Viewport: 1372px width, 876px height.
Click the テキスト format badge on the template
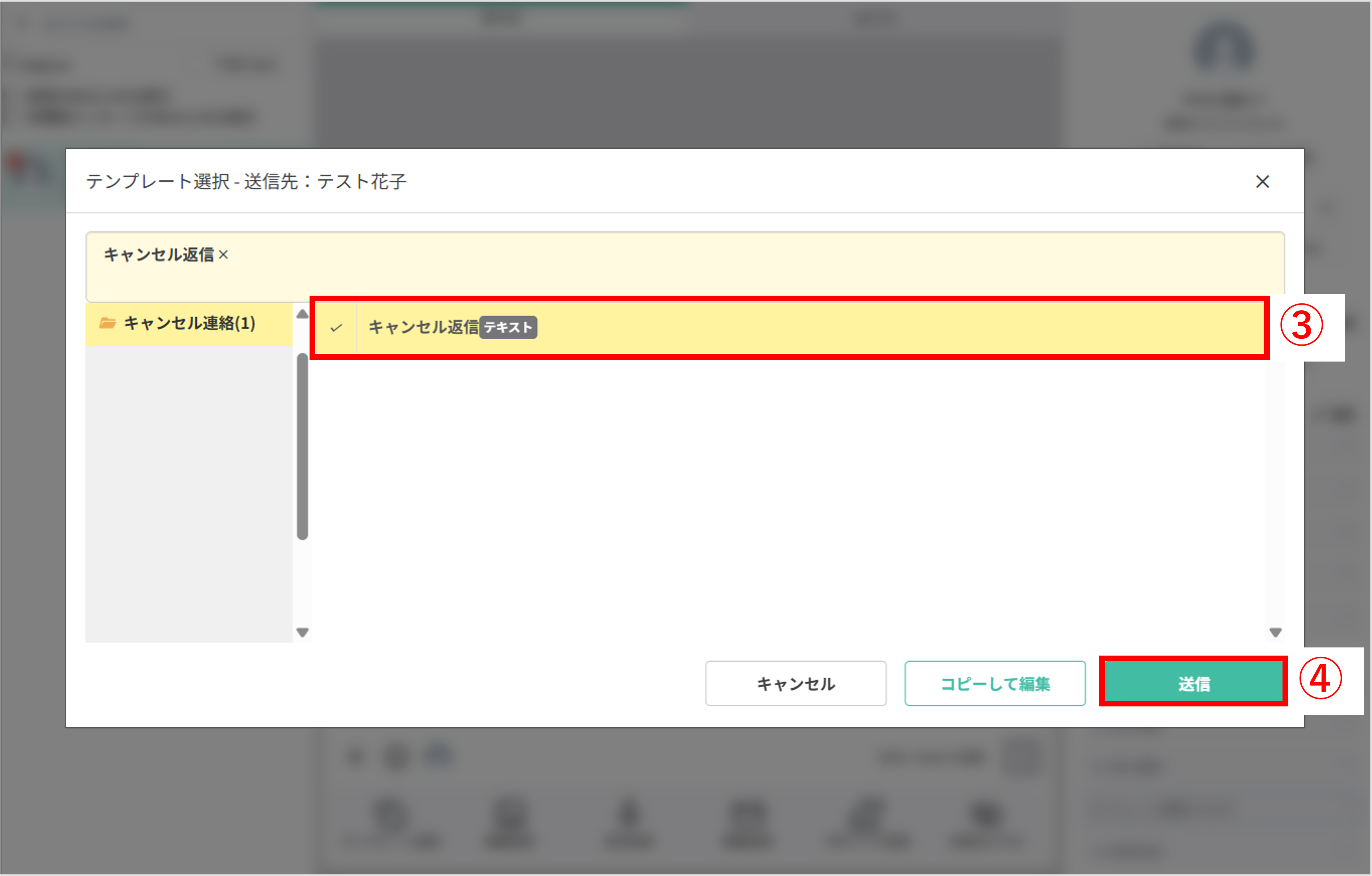509,327
